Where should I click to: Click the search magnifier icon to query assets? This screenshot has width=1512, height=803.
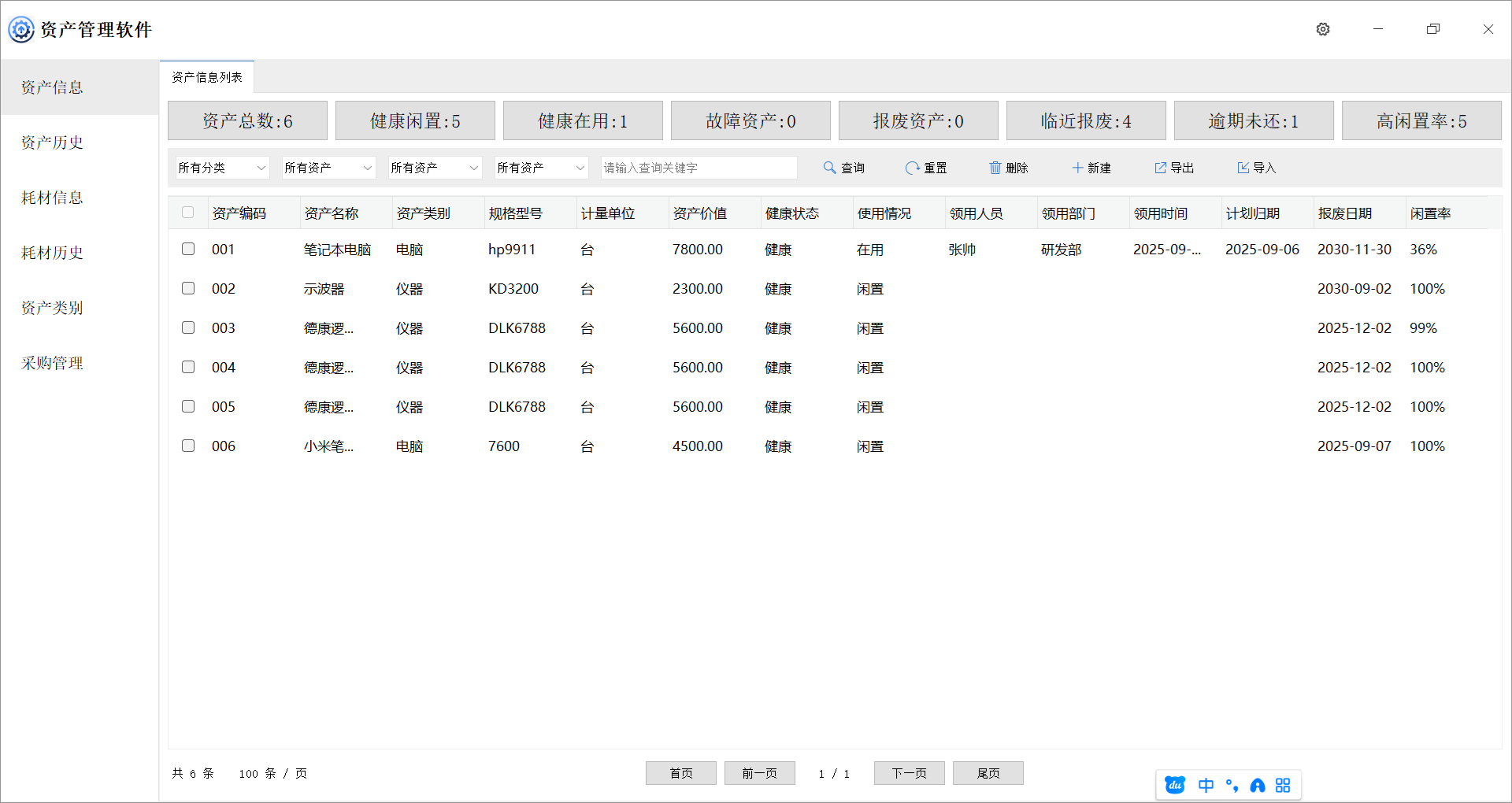(x=829, y=167)
